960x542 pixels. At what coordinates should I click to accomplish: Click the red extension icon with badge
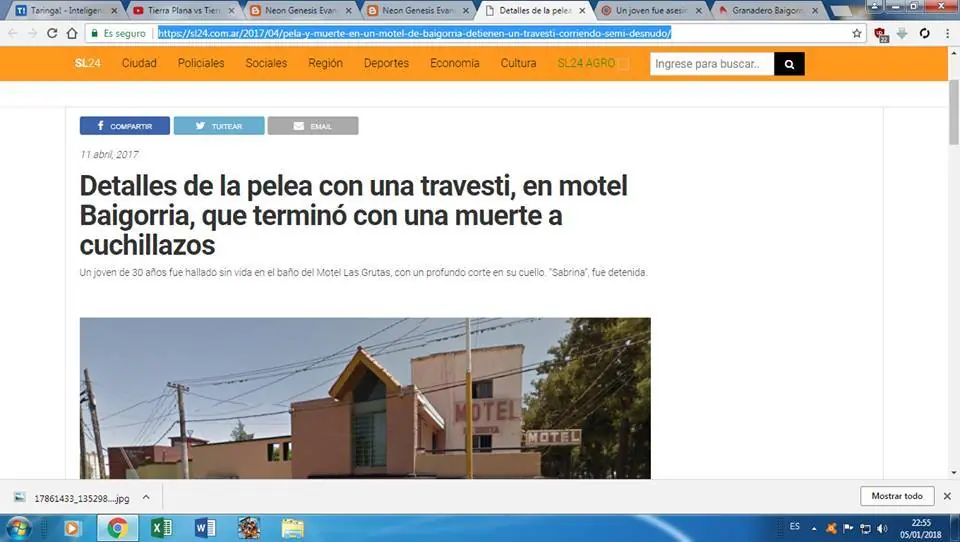[x=880, y=34]
